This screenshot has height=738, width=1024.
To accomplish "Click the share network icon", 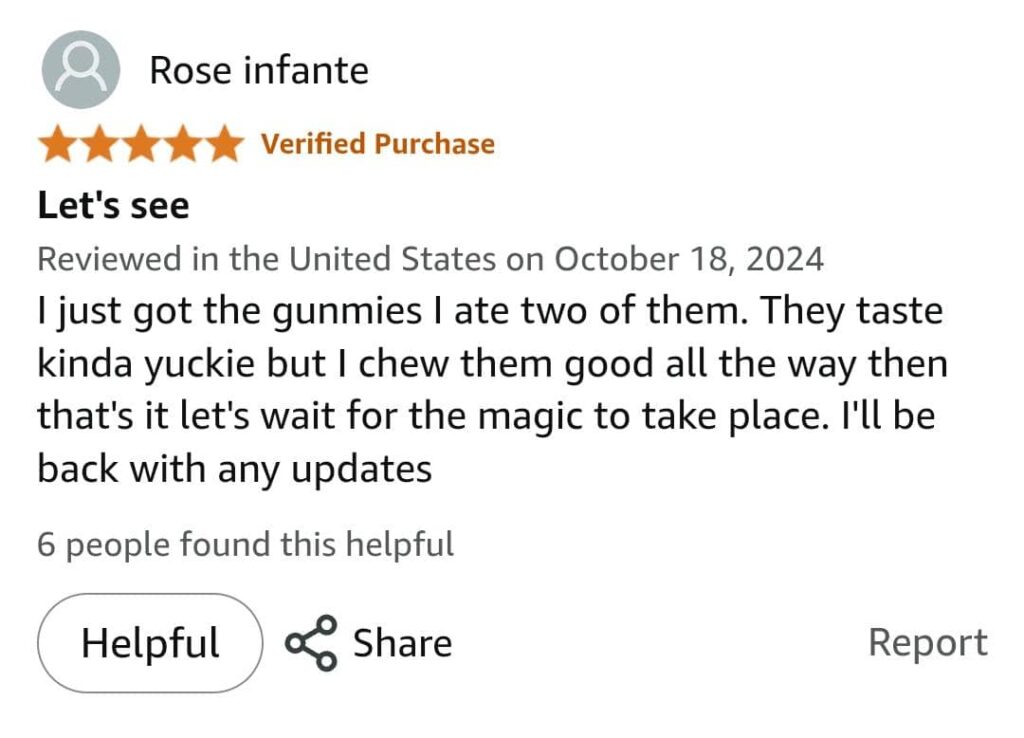I will [x=310, y=643].
